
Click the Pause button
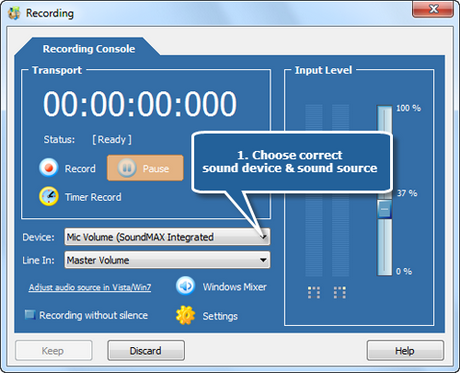(x=145, y=168)
